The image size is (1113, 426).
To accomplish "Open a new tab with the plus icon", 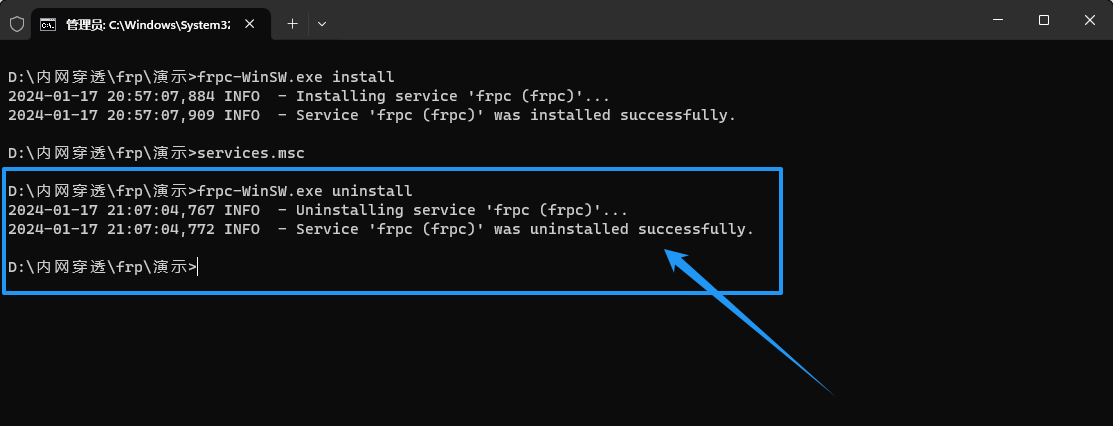I will click(292, 23).
